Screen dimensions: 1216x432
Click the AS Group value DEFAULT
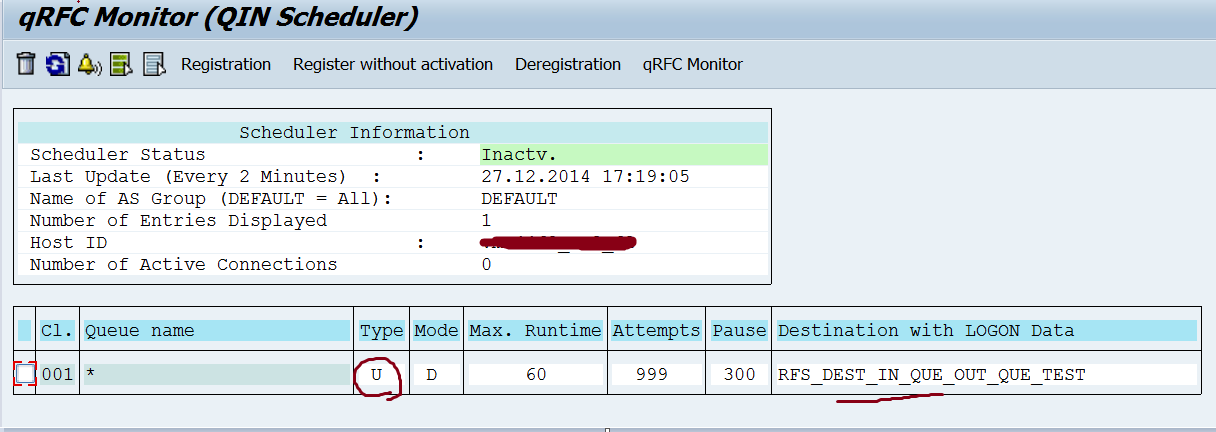point(519,198)
